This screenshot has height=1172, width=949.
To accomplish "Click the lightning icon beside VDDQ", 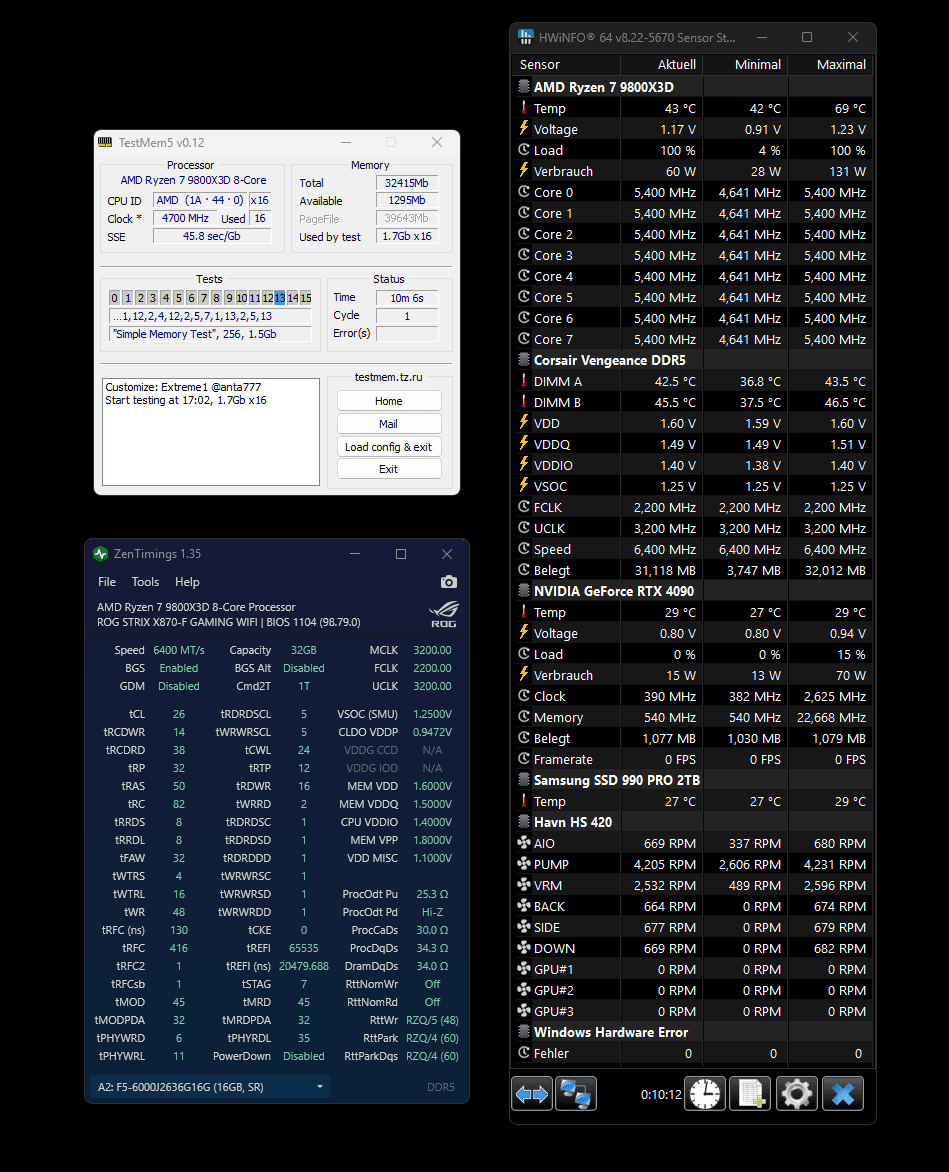I will tap(524, 443).
